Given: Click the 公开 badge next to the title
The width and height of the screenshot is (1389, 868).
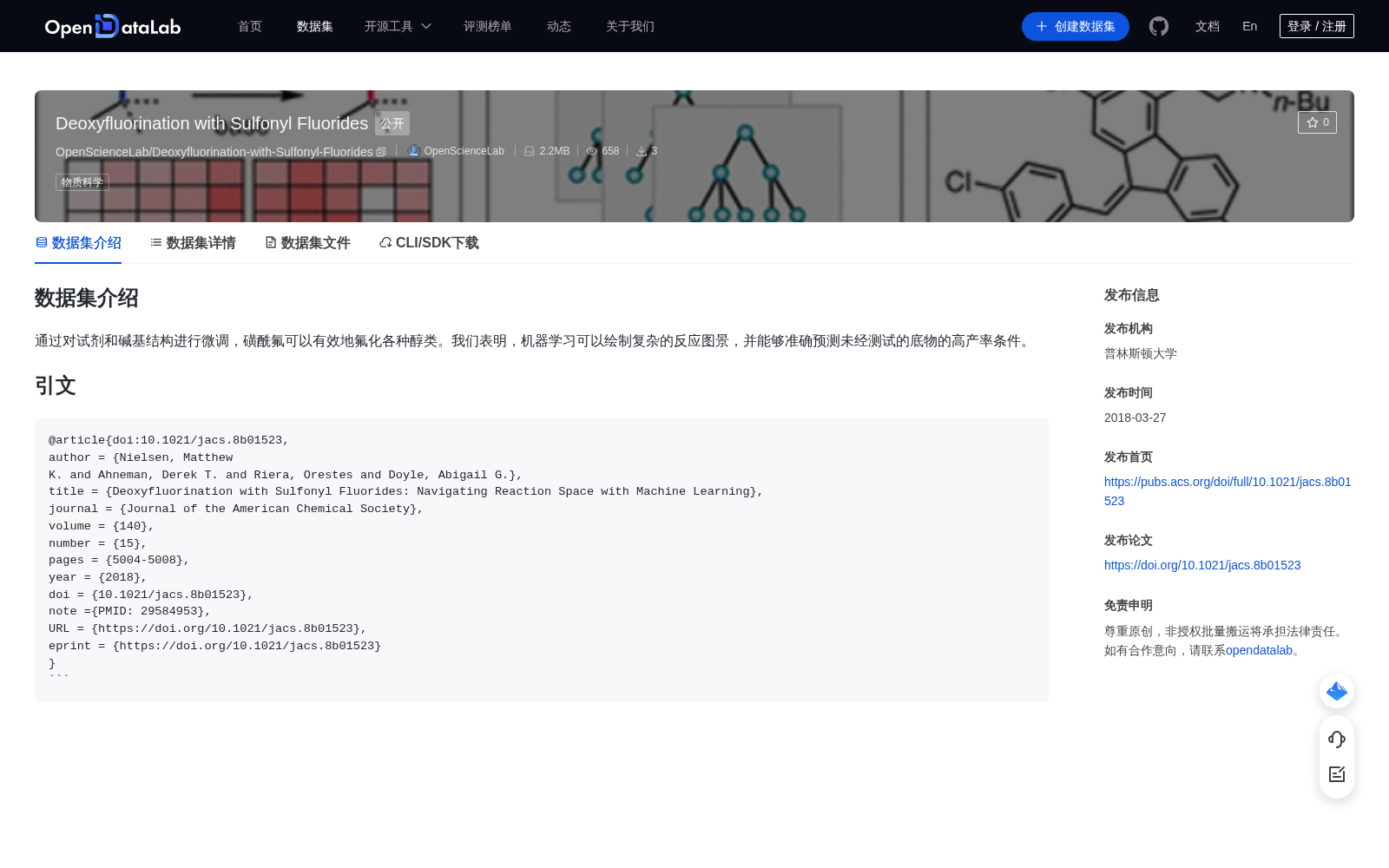Looking at the screenshot, I should tap(392, 123).
